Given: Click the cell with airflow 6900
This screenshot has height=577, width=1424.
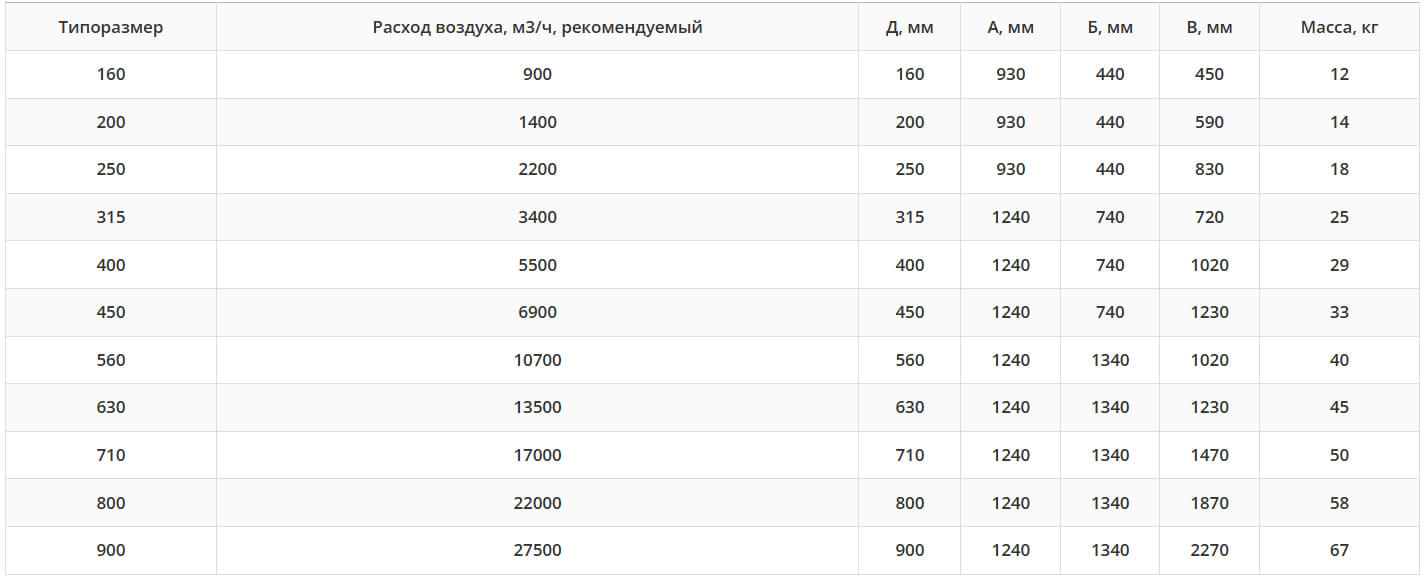Looking at the screenshot, I should 537,312.
